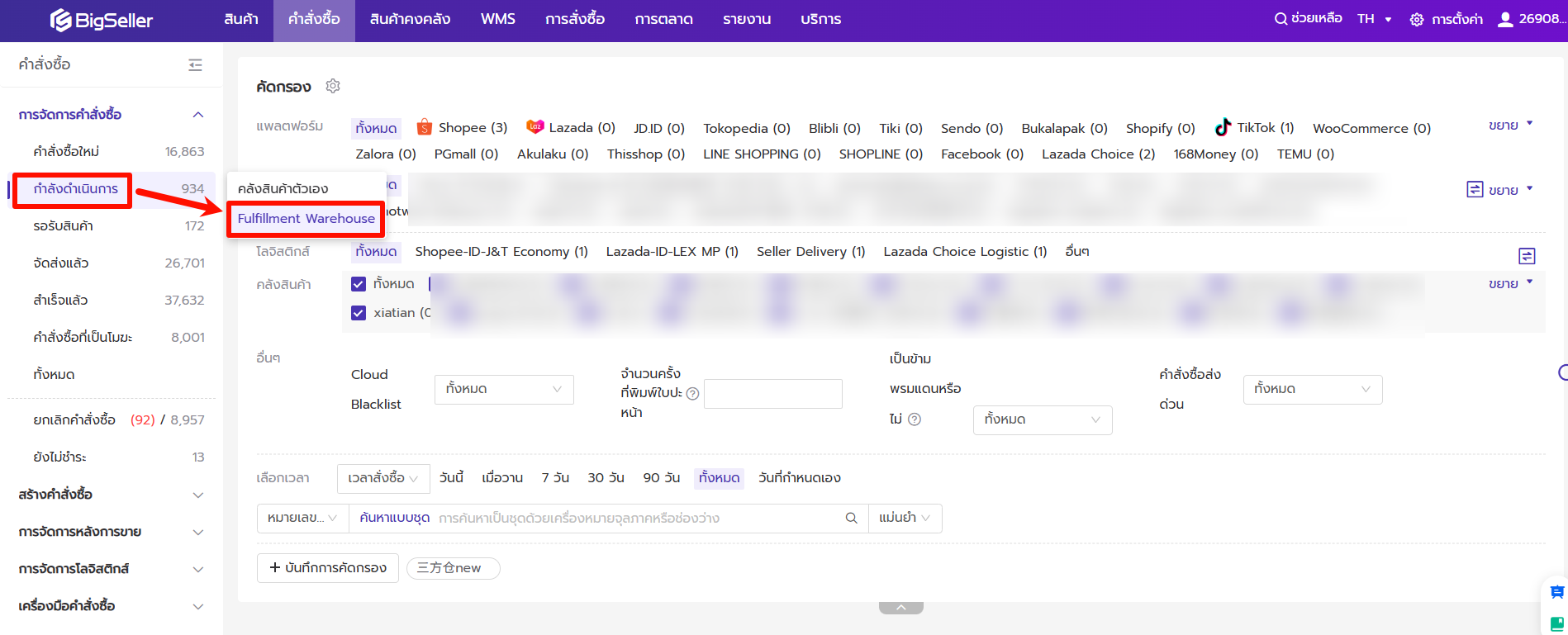
Task: Click help icon beside cross-border label
Action: click(x=915, y=419)
